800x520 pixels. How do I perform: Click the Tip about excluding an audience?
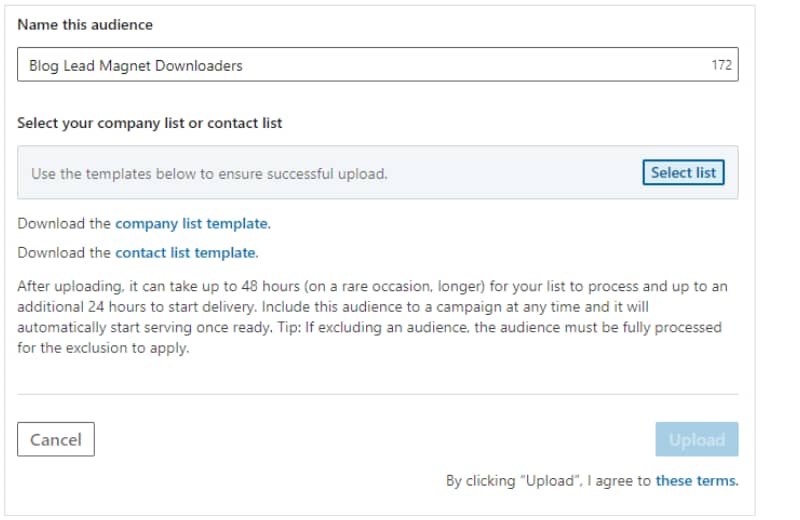coord(500,327)
